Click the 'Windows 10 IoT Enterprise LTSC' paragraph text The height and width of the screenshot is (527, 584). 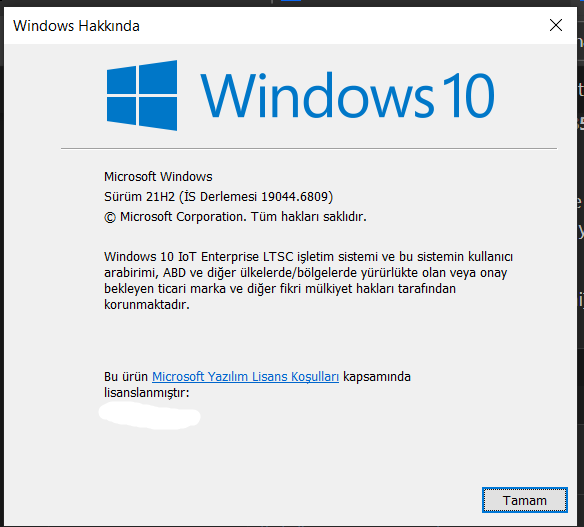[308, 280]
